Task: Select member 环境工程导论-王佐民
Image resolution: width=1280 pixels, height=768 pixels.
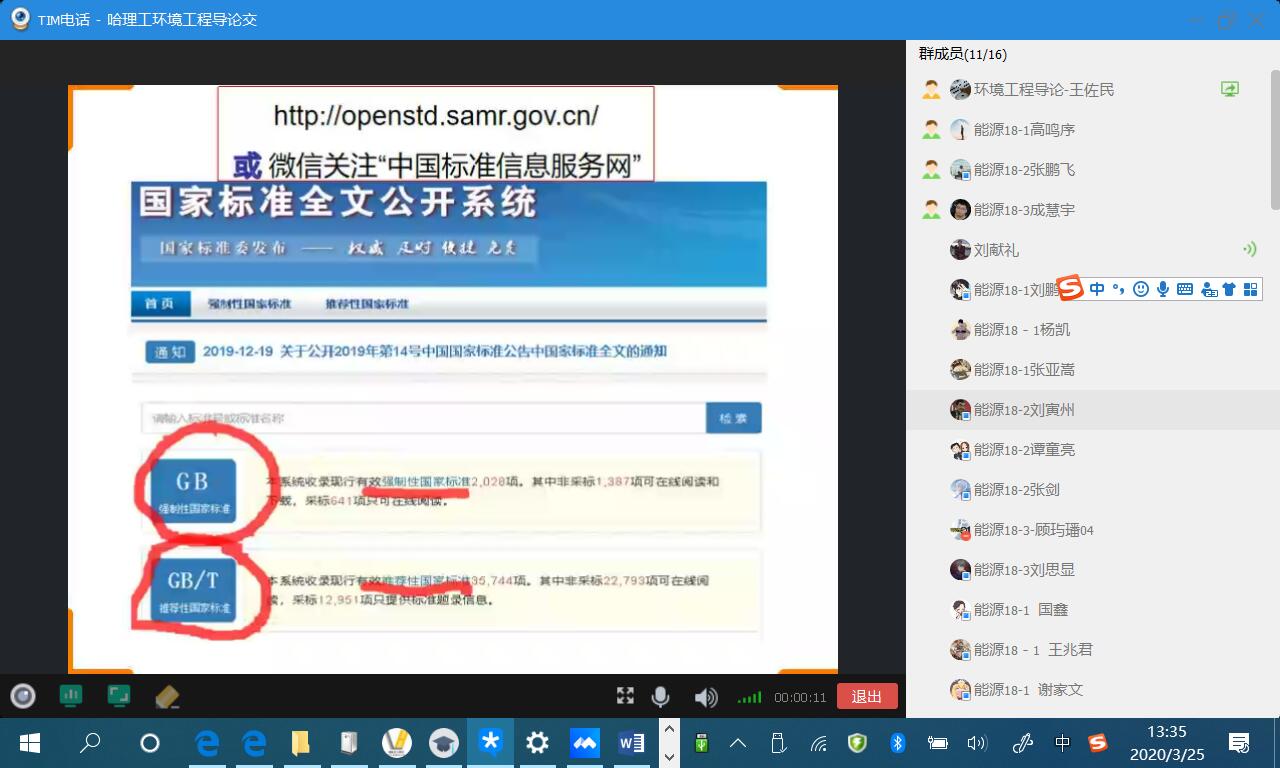Action: (x=1093, y=89)
